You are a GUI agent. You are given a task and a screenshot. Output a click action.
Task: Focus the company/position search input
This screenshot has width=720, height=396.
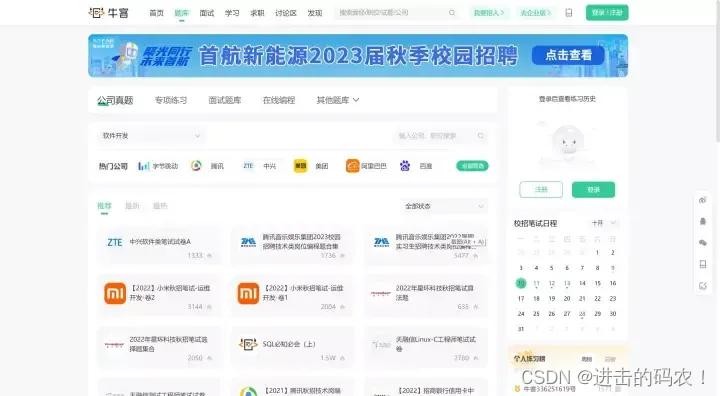[434, 136]
